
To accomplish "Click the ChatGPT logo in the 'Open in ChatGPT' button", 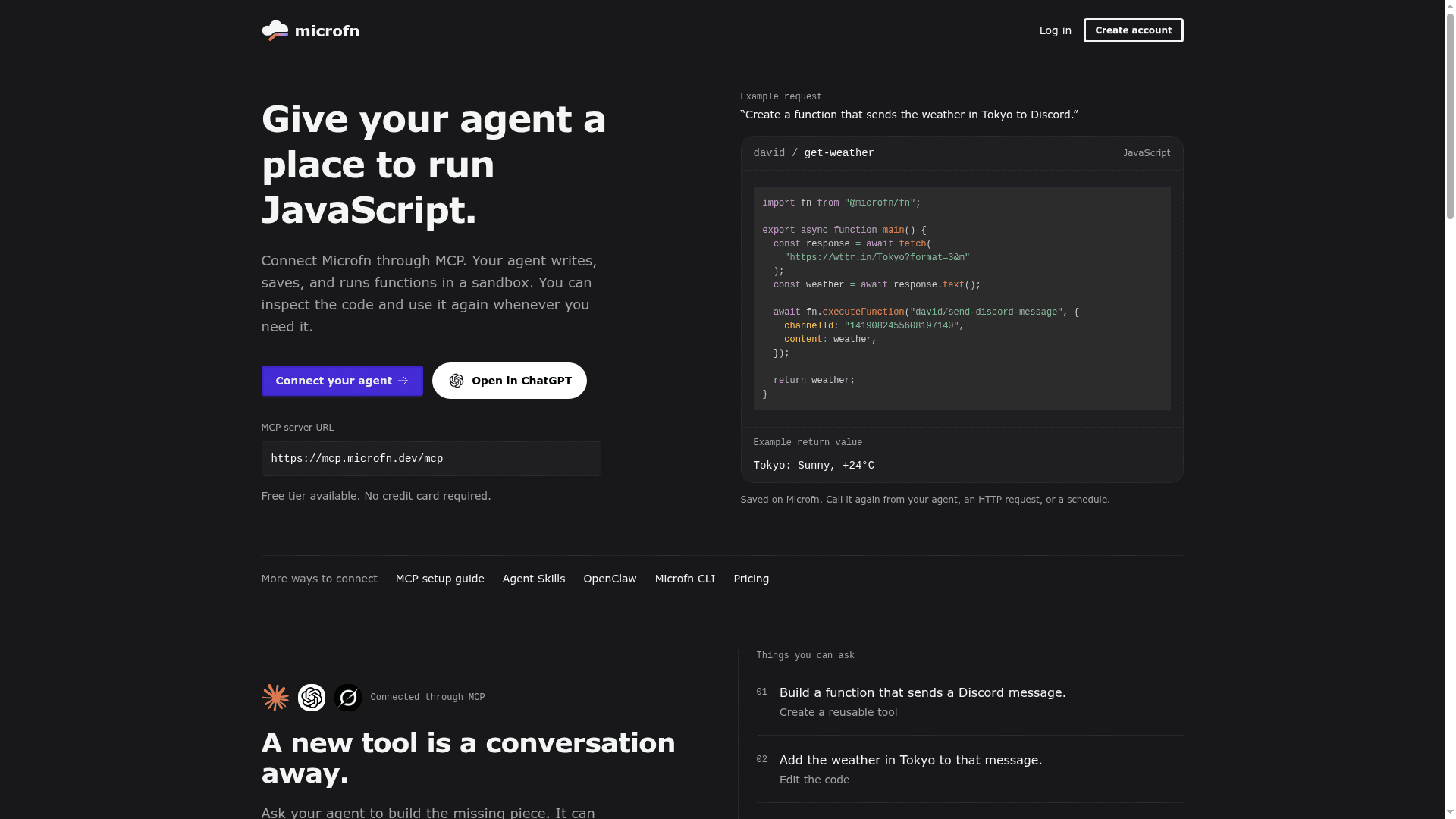I will coord(456,381).
